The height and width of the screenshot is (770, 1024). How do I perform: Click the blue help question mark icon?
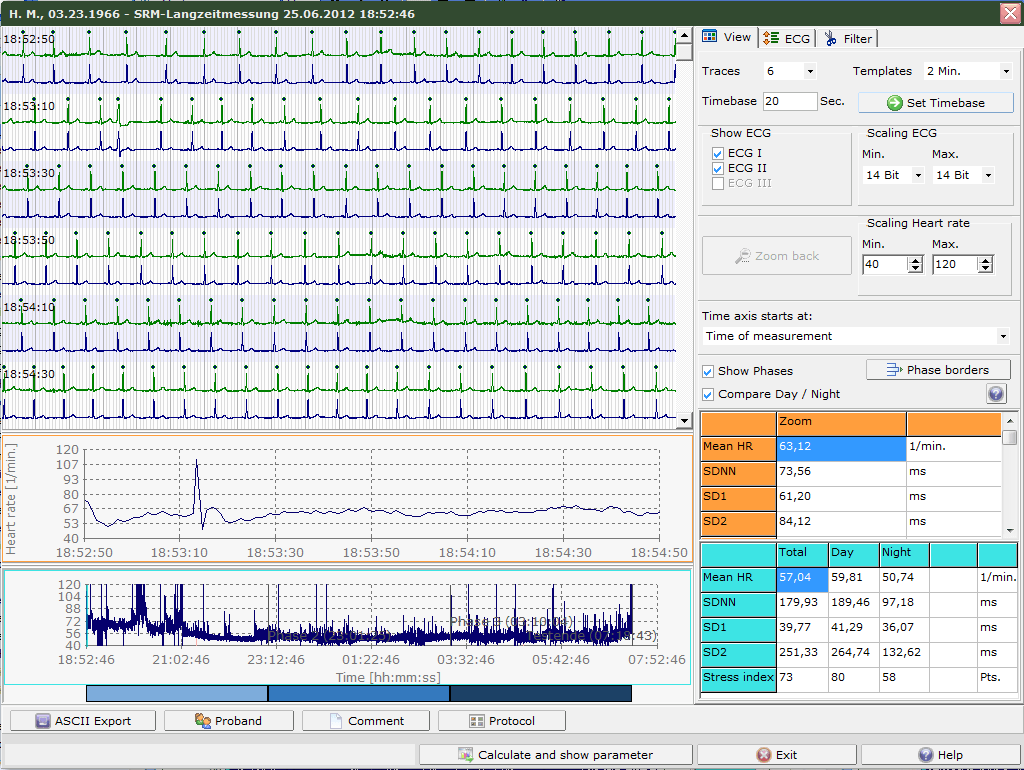[x=996, y=394]
